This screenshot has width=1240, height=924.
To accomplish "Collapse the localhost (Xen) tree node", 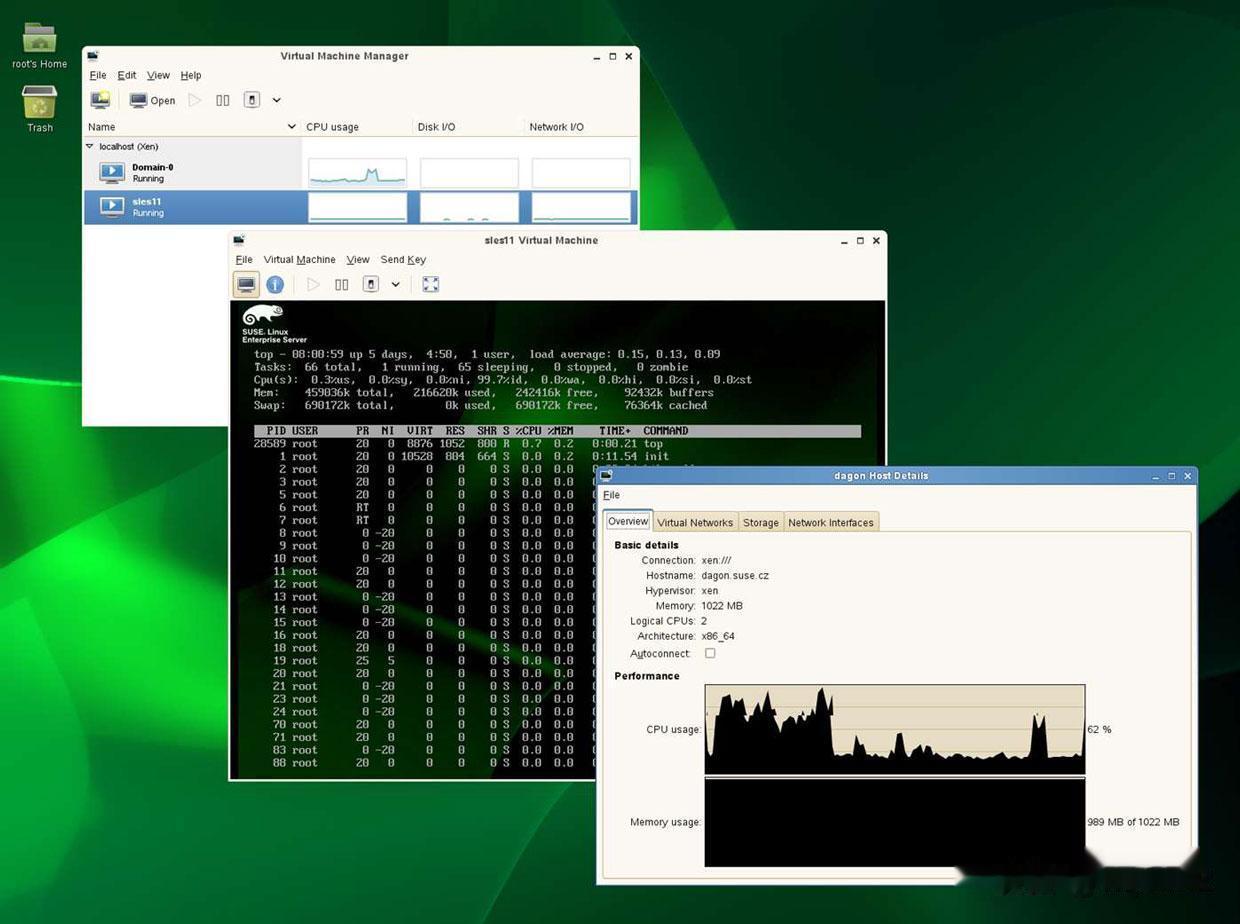I will point(90,146).
